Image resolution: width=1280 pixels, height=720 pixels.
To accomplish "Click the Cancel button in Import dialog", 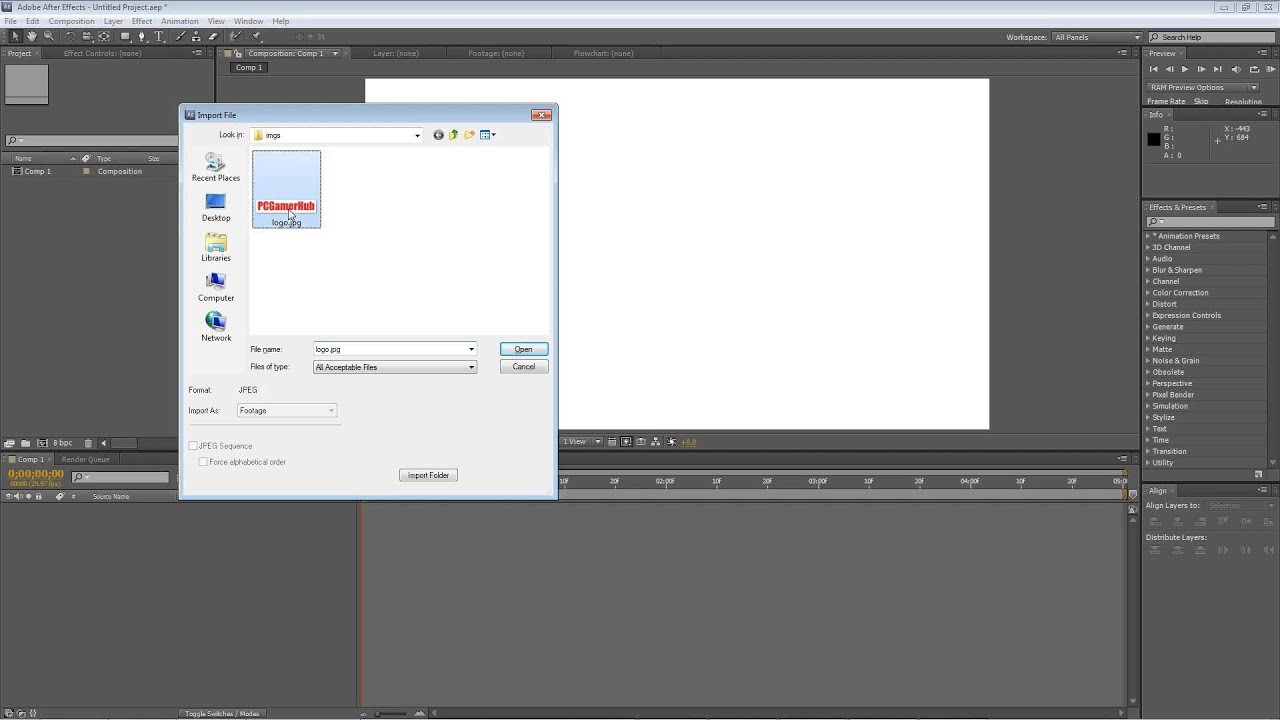I will pos(523,367).
